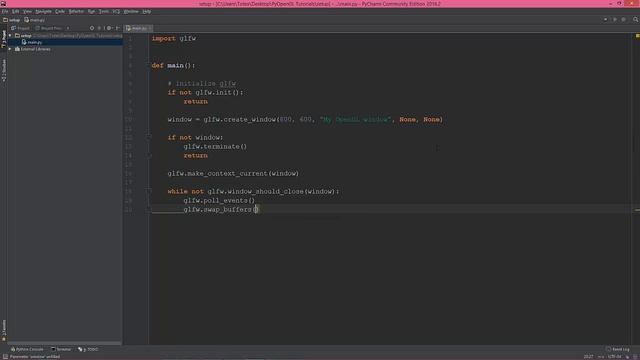Click the yellow inspection indicator atop editor

(637, 36)
